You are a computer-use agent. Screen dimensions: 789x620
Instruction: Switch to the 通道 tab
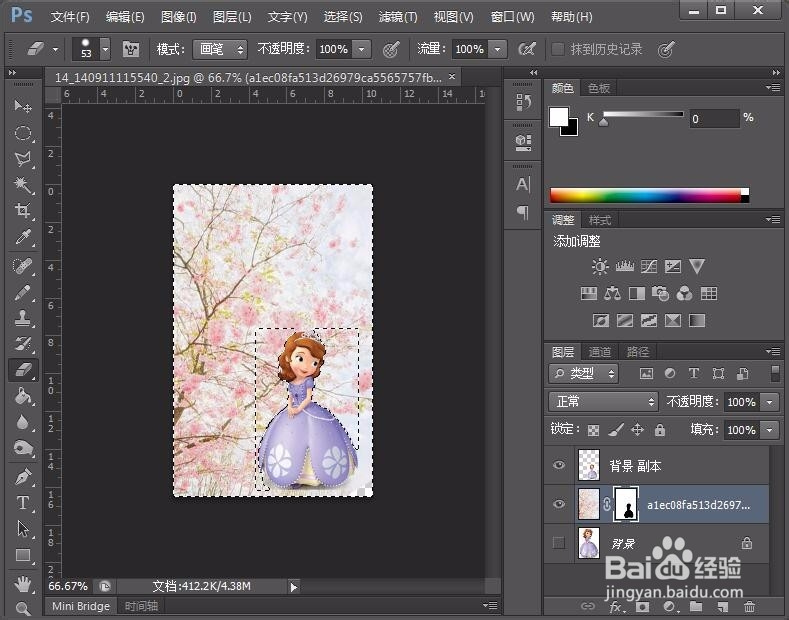coord(599,351)
